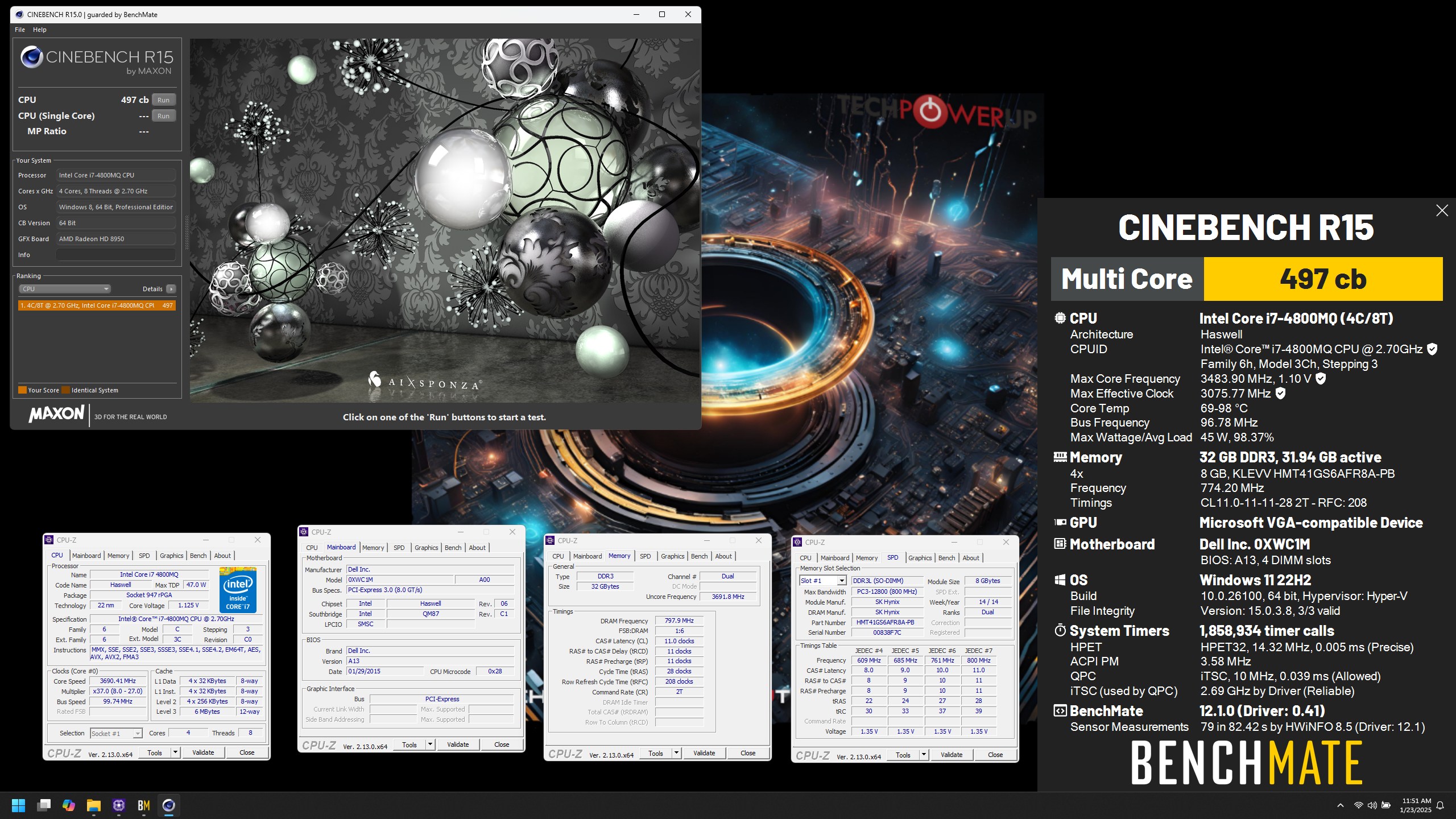Open the clock and date in the tray
1456x819 pixels.
coord(1416,805)
